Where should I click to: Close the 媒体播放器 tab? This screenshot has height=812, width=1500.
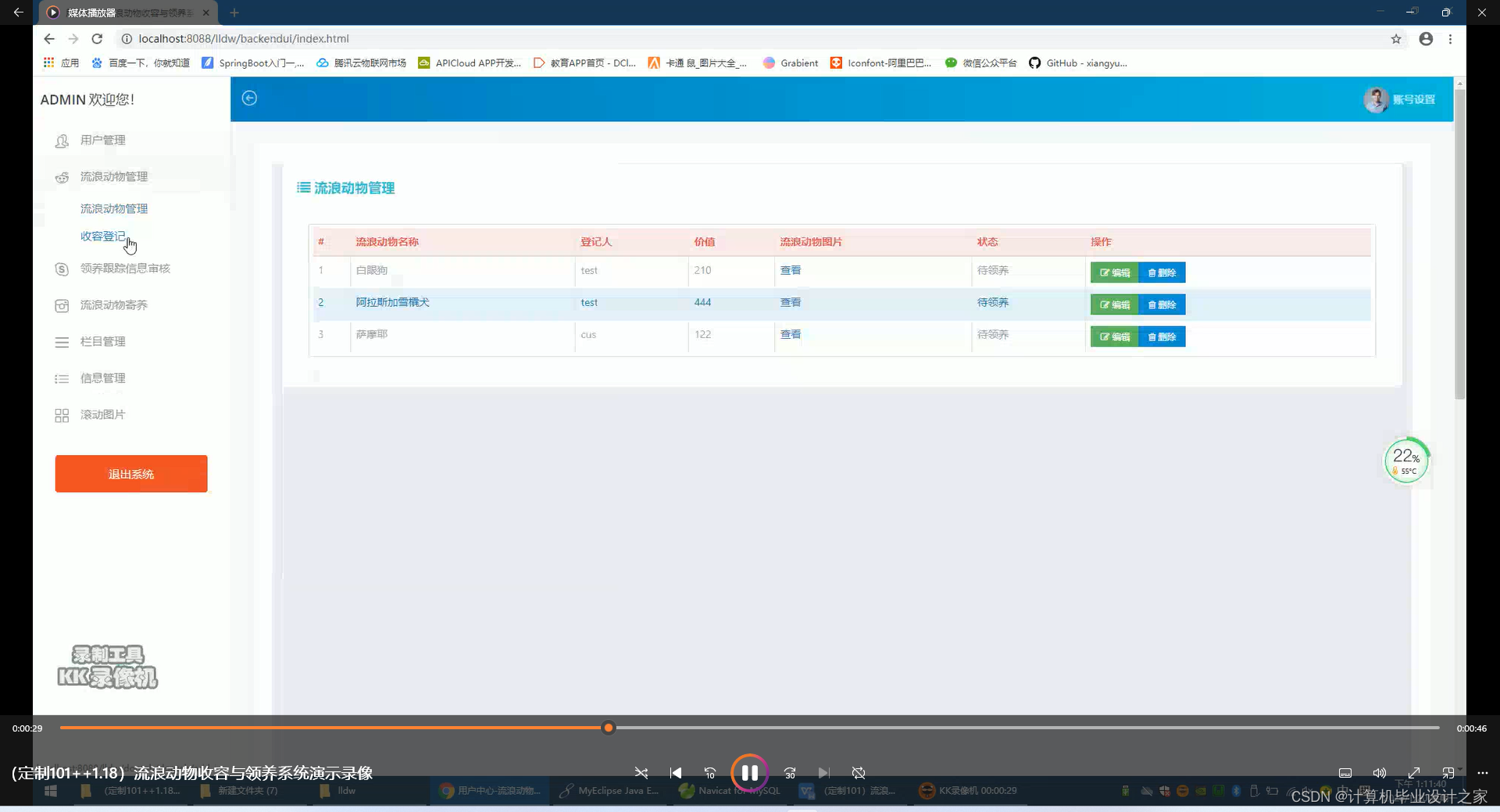pyautogui.click(x=206, y=12)
